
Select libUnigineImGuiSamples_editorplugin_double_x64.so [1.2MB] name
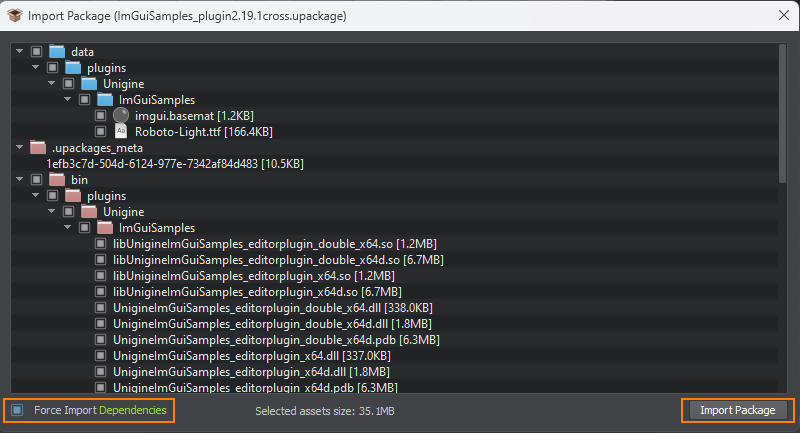coord(275,244)
